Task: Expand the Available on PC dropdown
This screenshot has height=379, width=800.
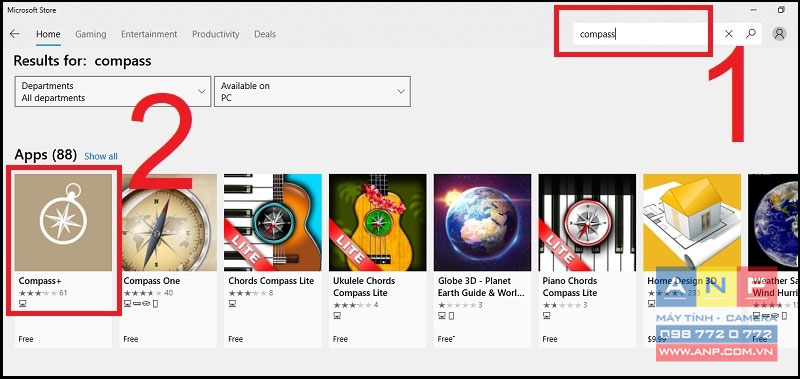Action: [312, 91]
